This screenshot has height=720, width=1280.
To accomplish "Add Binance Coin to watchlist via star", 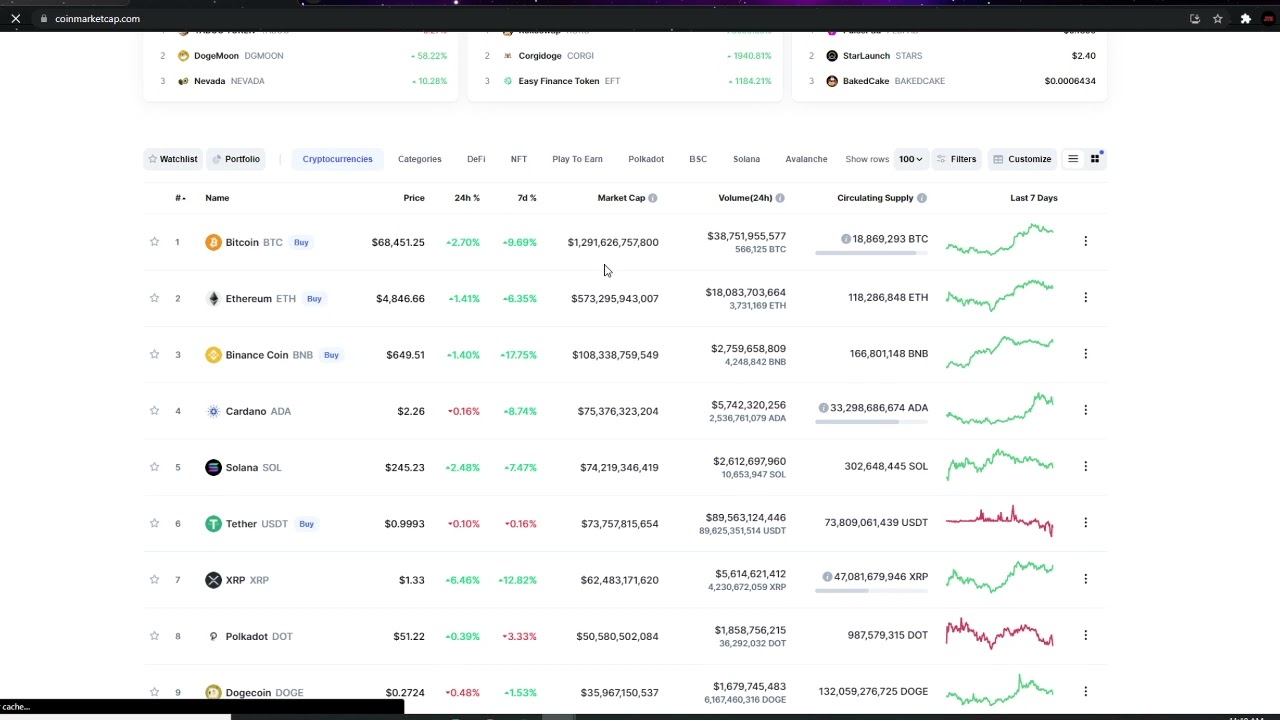I will (154, 354).
